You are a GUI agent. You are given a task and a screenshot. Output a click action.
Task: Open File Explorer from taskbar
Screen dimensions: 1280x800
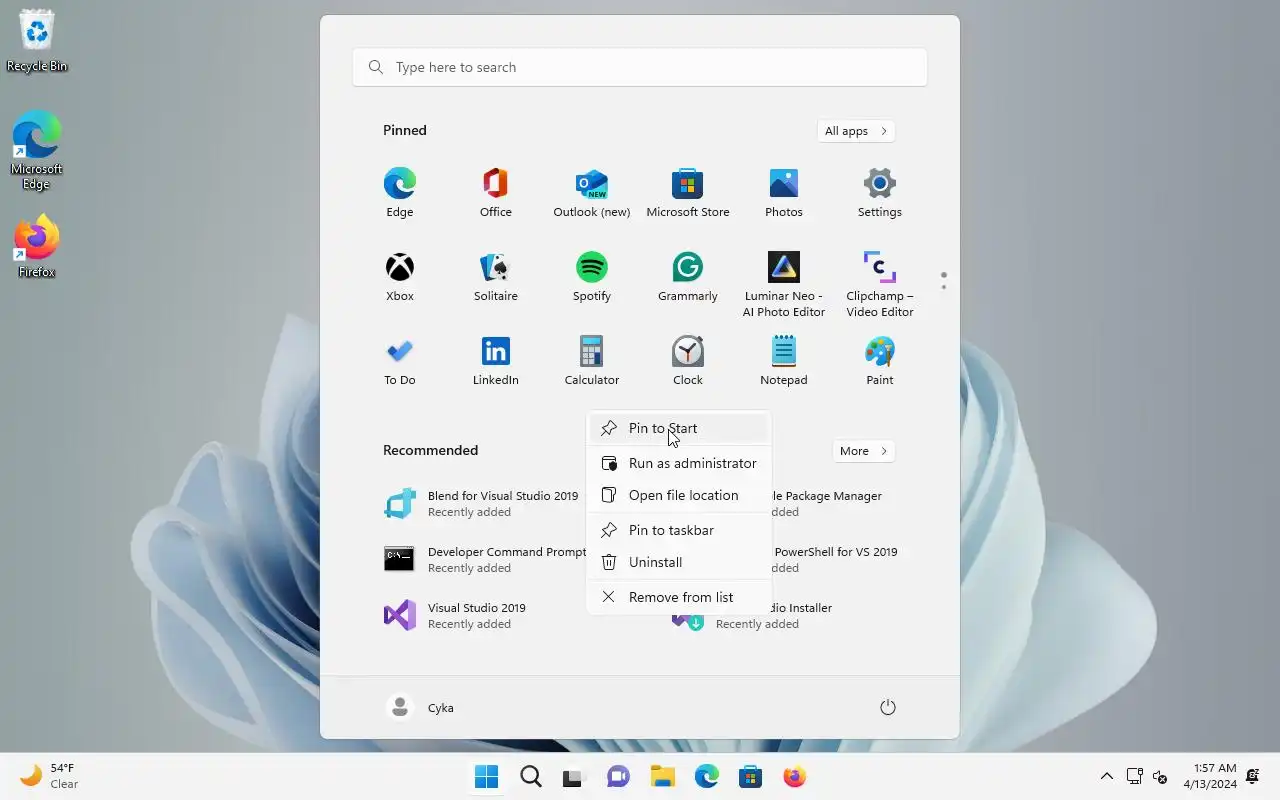point(662,777)
